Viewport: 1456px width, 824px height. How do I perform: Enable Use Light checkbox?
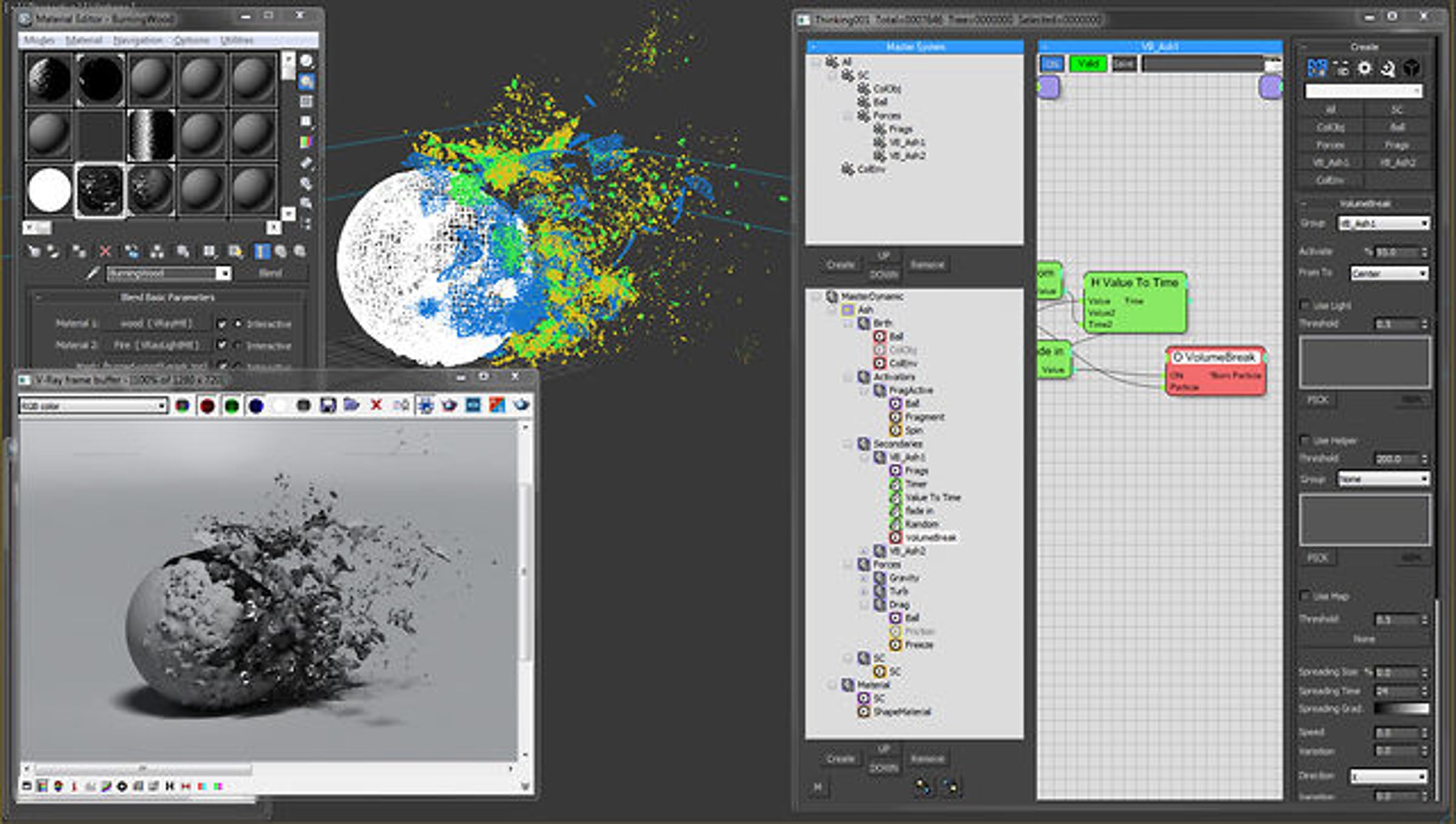[1304, 305]
